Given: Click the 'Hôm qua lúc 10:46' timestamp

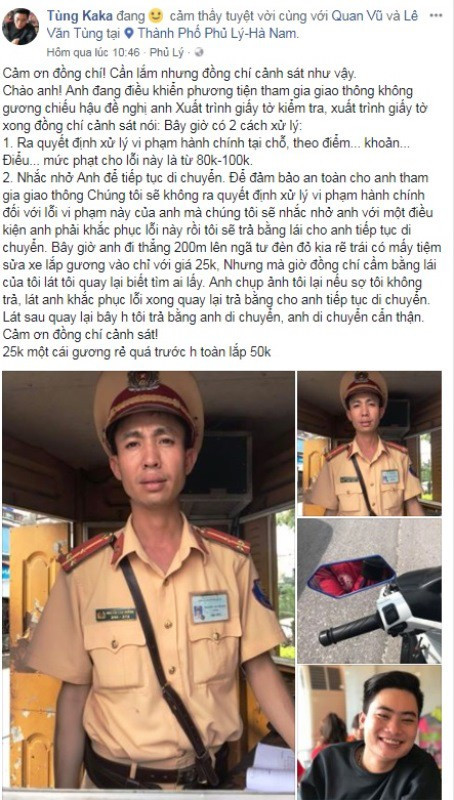Looking at the screenshot, I should (x=93, y=52).
